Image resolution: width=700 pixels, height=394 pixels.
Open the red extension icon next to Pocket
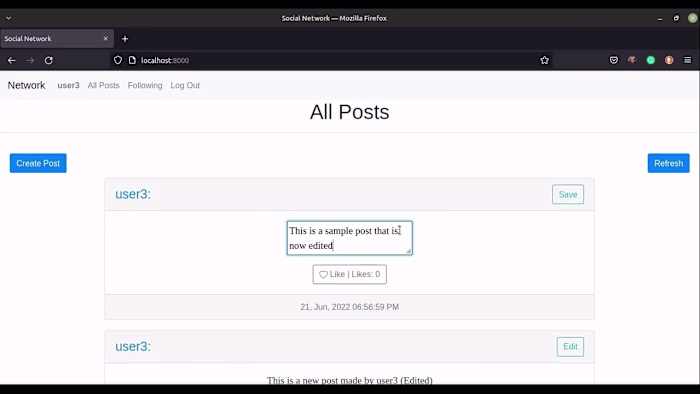coord(632,60)
